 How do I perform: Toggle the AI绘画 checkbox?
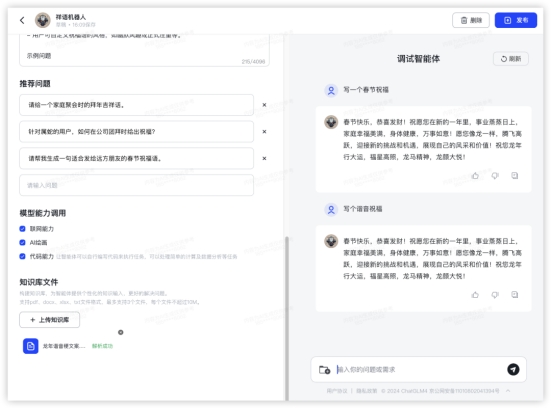coord(22,242)
